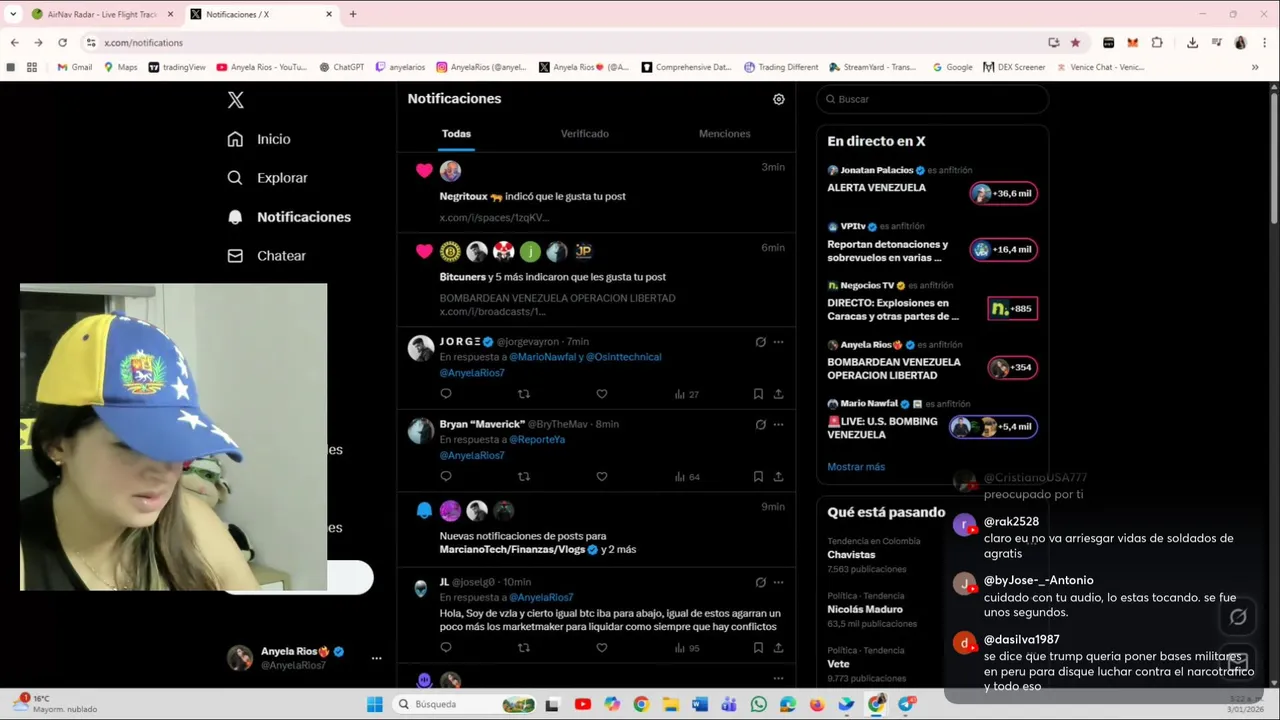Share Bryan "Maverick" post

click(x=778, y=477)
